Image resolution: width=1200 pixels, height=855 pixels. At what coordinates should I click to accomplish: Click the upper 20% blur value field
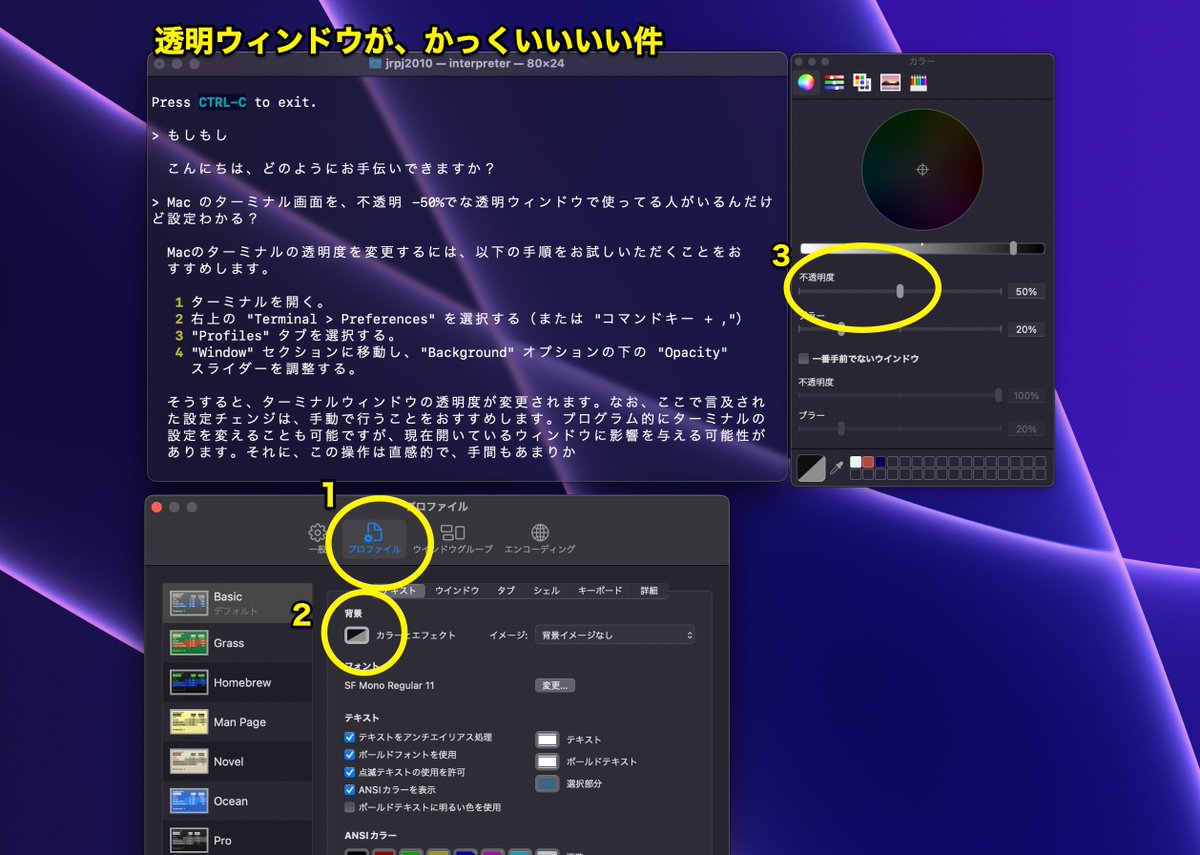(1026, 329)
